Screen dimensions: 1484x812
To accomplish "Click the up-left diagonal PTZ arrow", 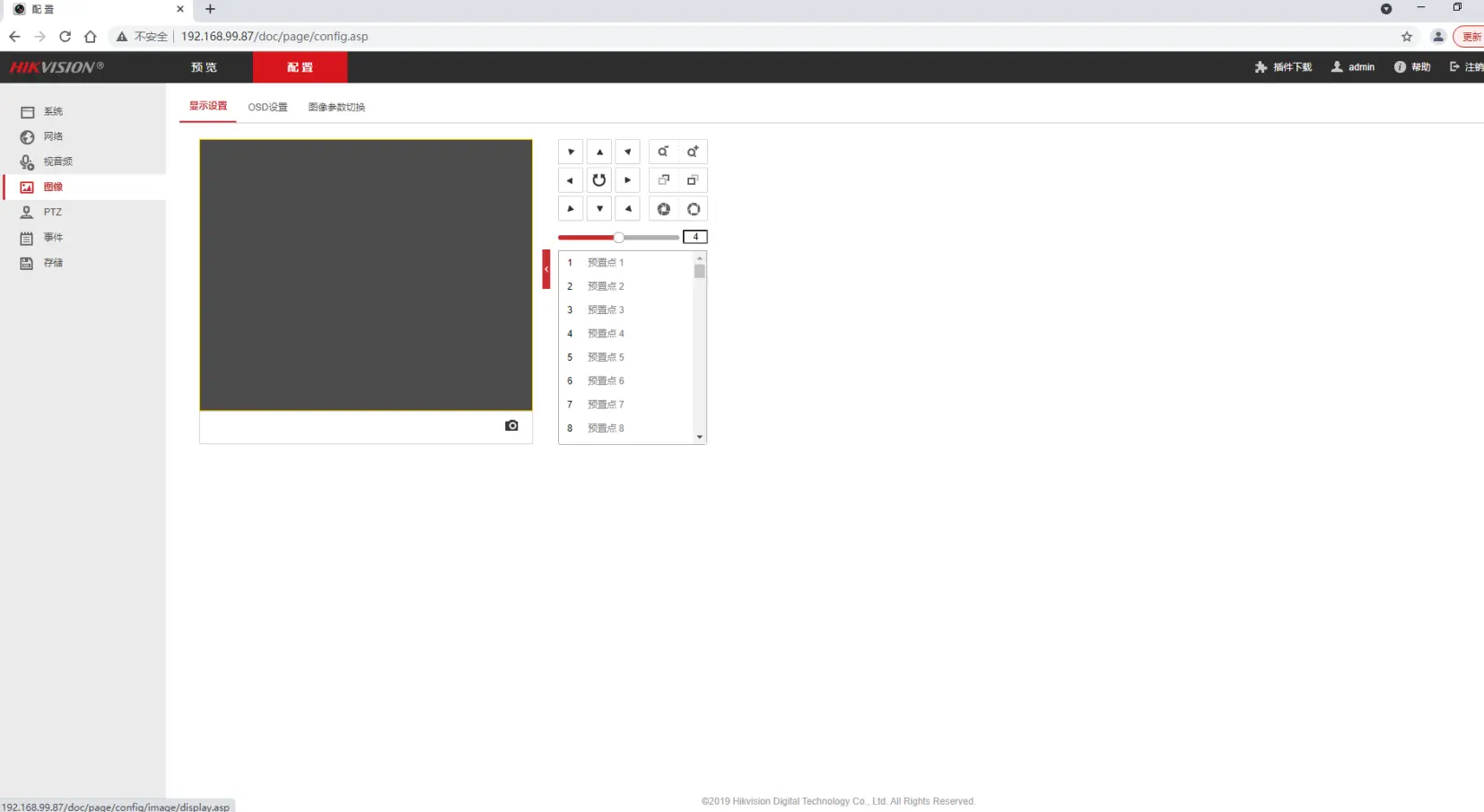I will click(x=571, y=152).
